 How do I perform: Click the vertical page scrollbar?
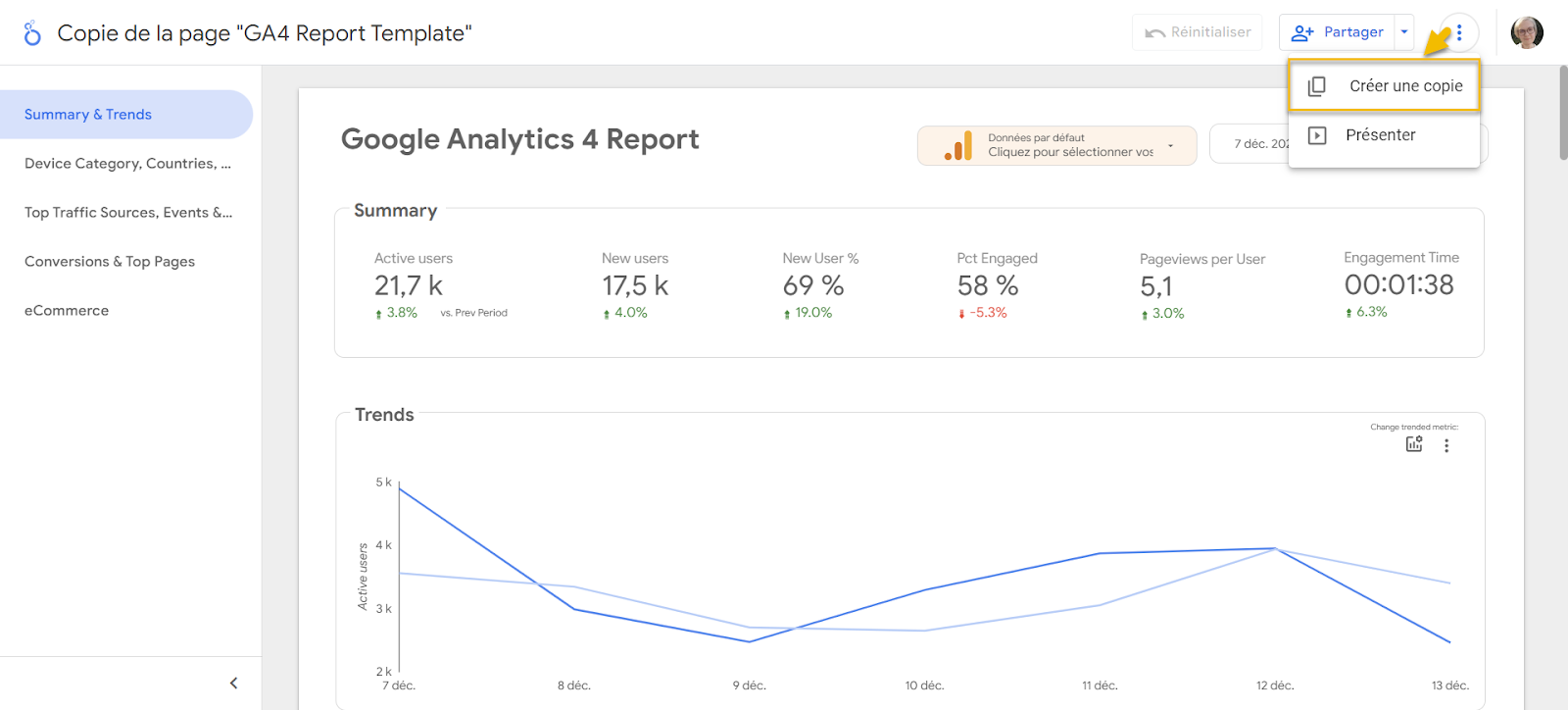click(1562, 113)
